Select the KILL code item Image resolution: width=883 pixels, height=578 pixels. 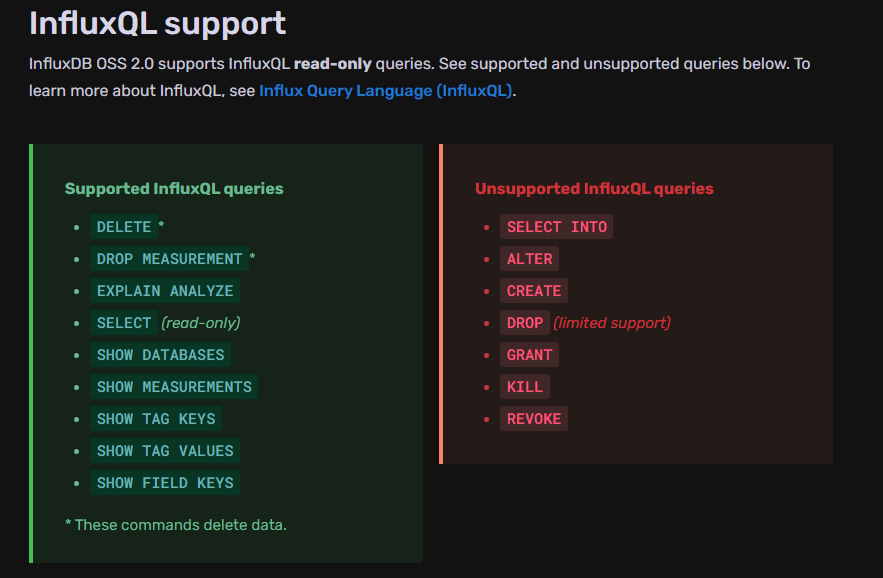click(x=525, y=387)
